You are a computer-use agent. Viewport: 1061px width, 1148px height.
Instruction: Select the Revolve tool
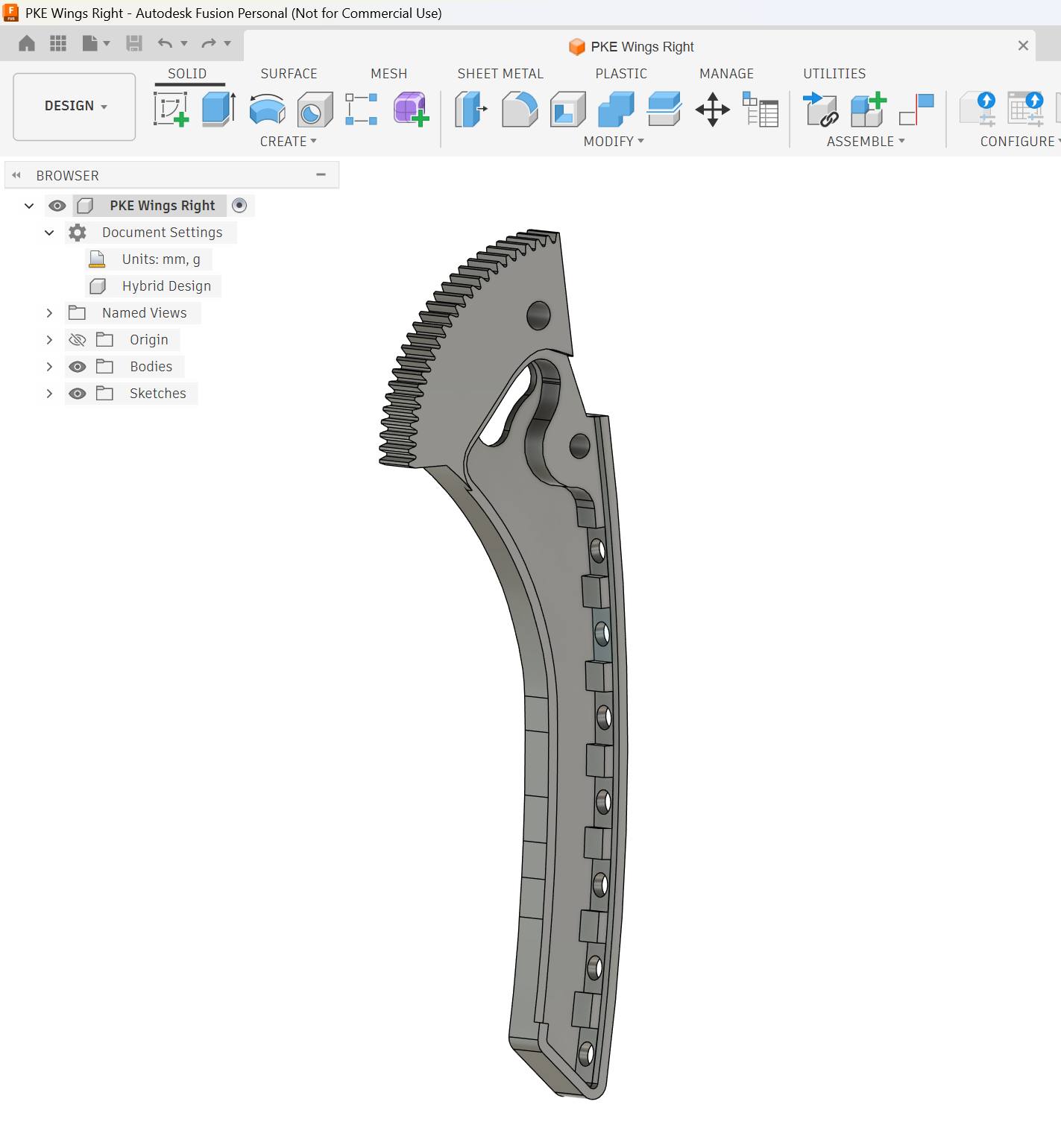(267, 109)
